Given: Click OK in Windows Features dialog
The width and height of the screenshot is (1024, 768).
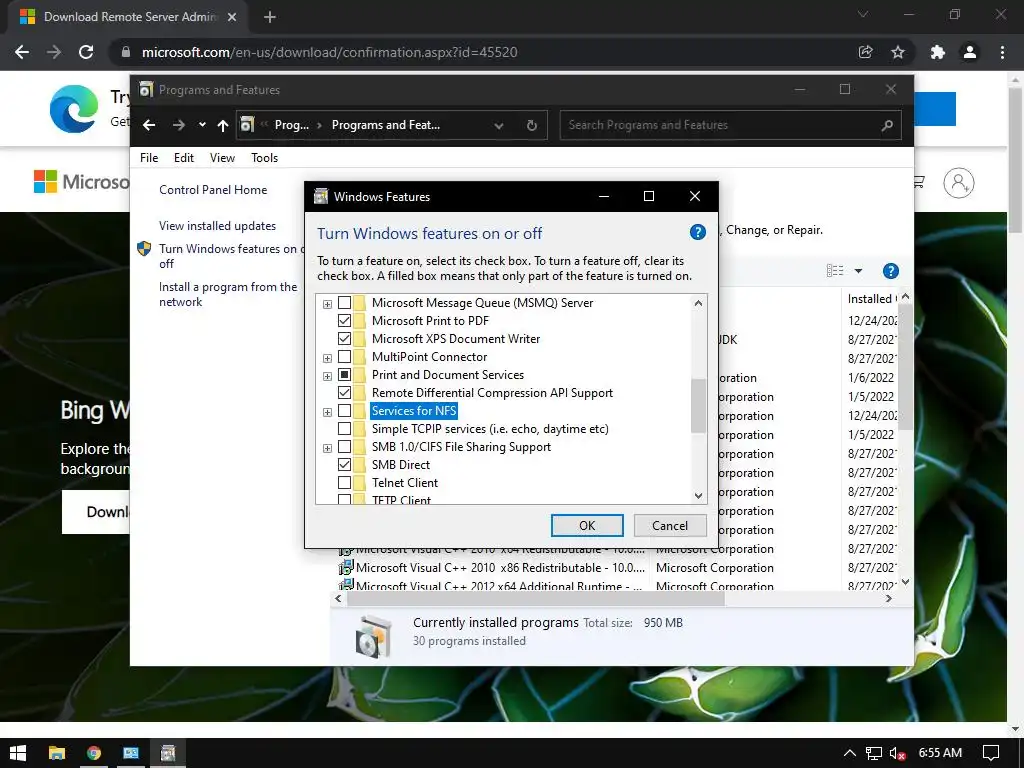Looking at the screenshot, I should [x=587, y=526].
